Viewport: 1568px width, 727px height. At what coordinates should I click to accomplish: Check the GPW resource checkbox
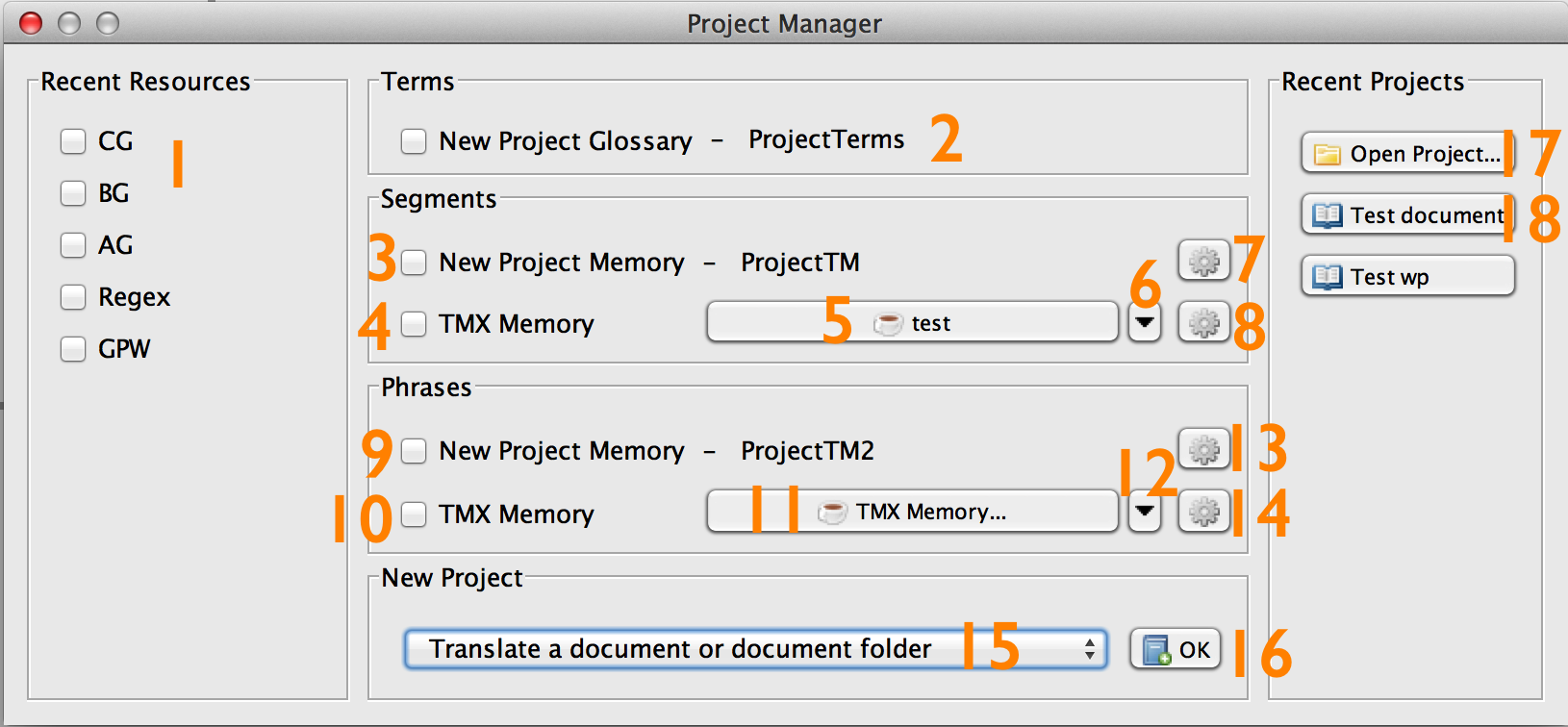[73, 349]
